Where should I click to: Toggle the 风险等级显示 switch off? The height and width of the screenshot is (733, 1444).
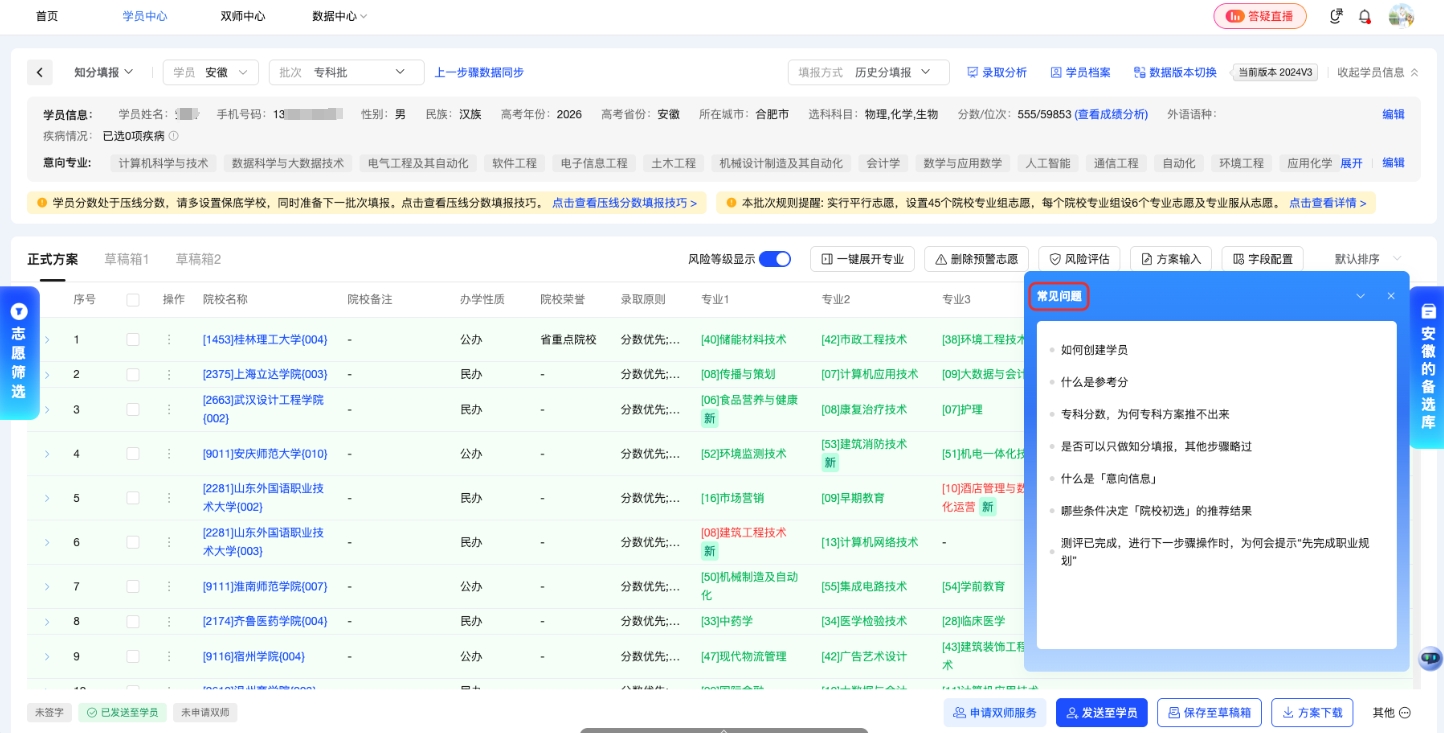point(774,258)
